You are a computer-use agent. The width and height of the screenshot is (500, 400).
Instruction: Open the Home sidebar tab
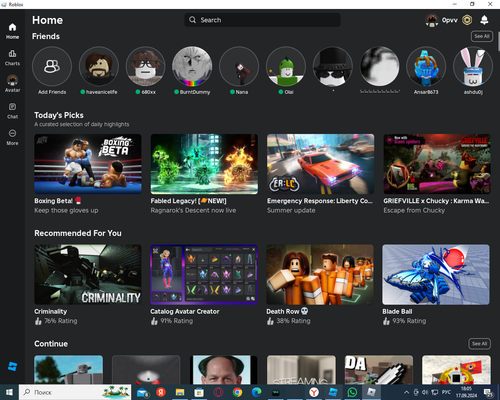(x=12, y=31)
